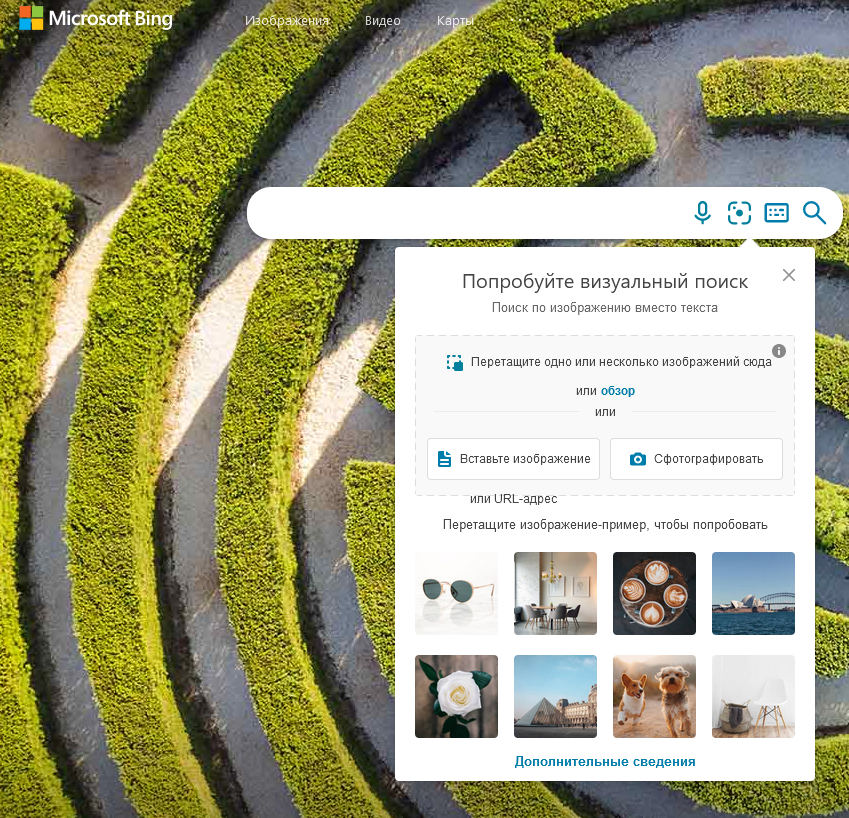849x818 pixels.
Task: Click the Microsoft Bing logo
Action: click(x=96, y=19)
